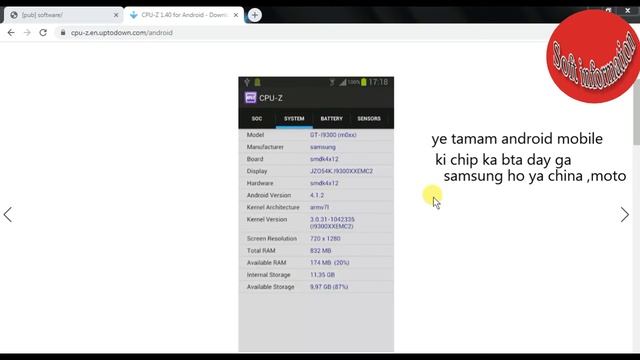Show the previous screenshot with the left chevron
Image resolution: width=640 pixels, height=360 pixels.
click(8, 215)
